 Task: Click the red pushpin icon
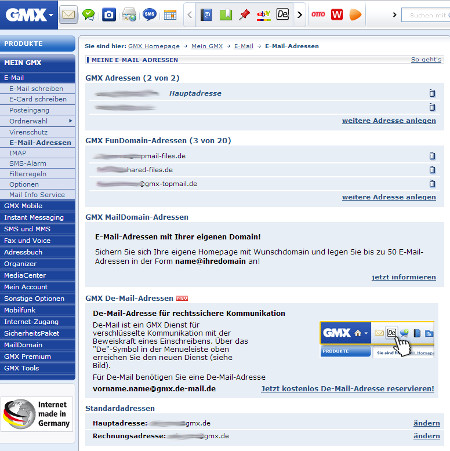pyautogui.click(x=245, y=15)
